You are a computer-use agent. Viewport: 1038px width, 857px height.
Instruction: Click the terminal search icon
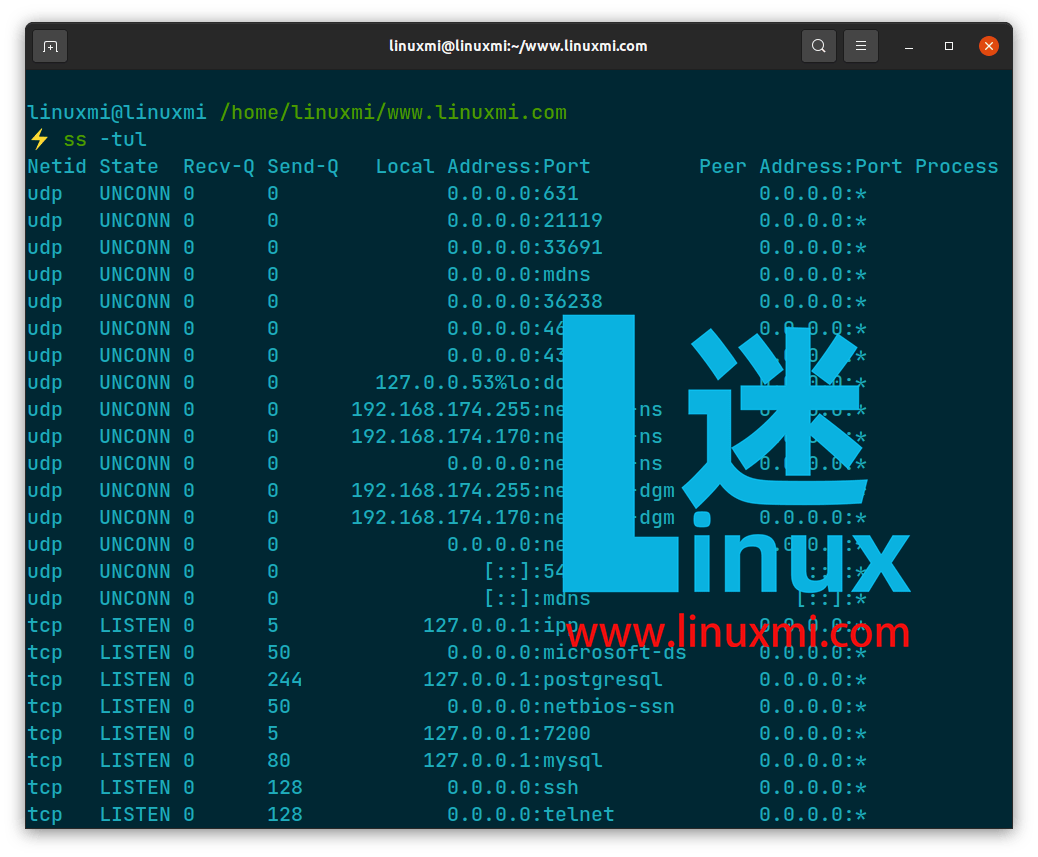[818, 46]
